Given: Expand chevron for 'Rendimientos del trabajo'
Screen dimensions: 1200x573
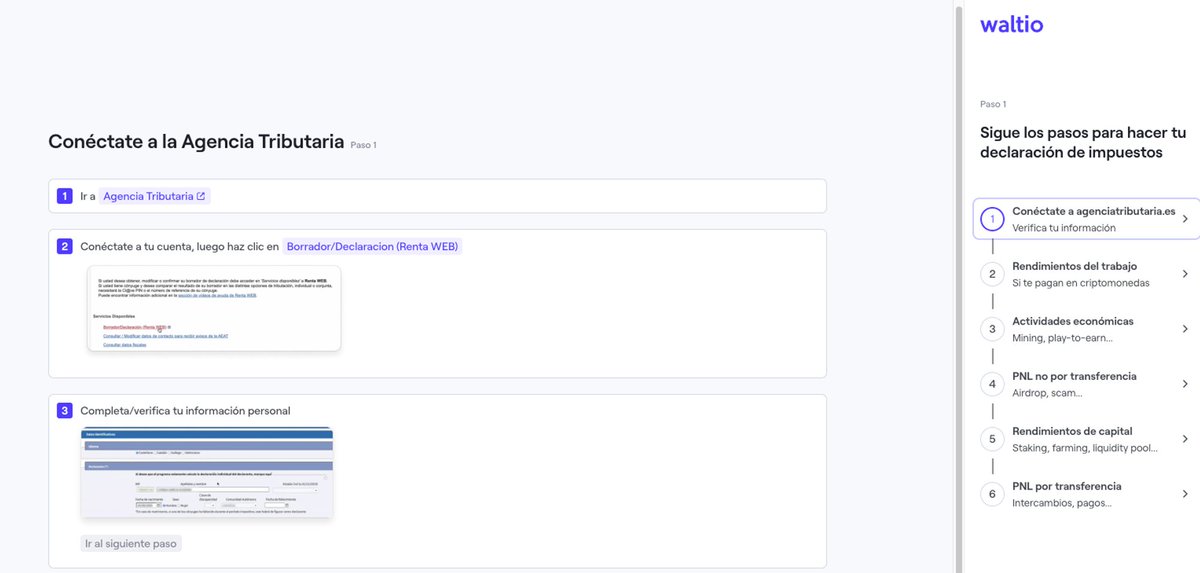Looking at the screenshot, I should (x=1185, y=274).
